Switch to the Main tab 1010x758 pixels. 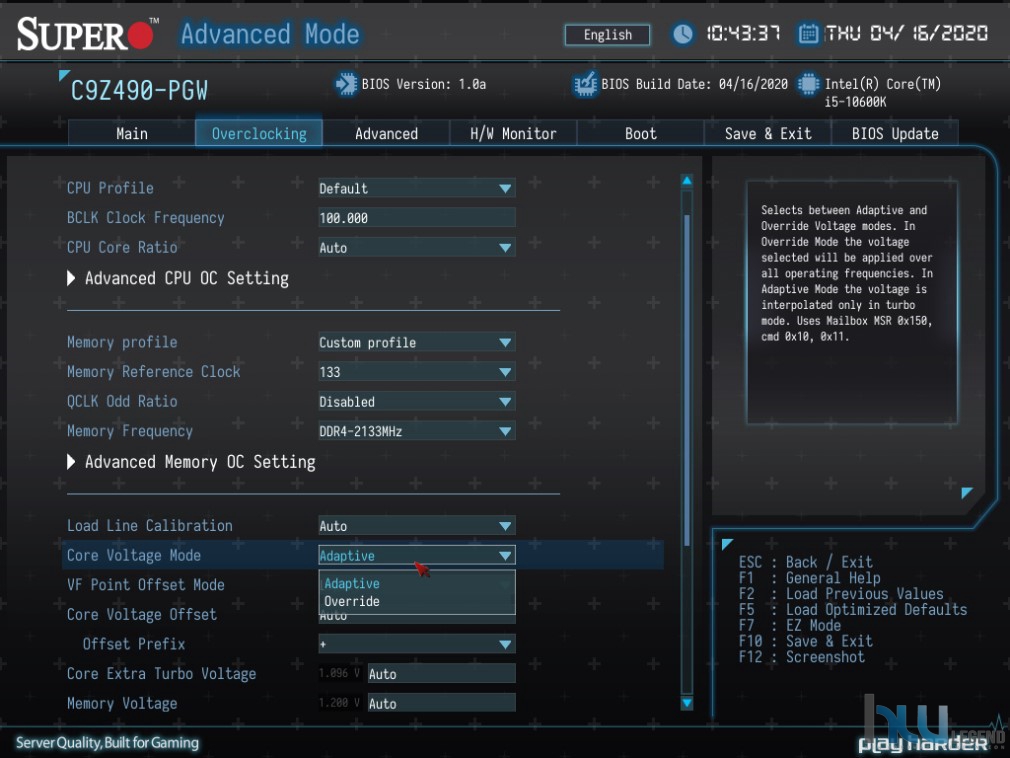point(131,133)
